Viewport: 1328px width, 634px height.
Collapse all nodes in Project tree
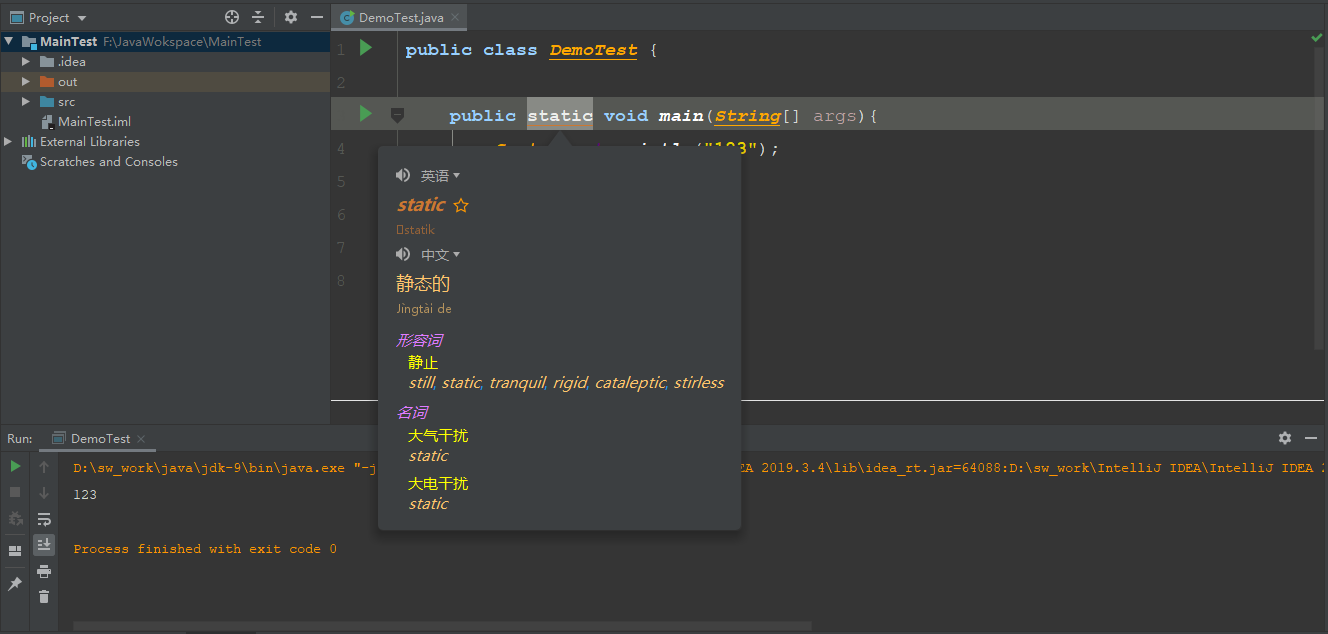256,17
